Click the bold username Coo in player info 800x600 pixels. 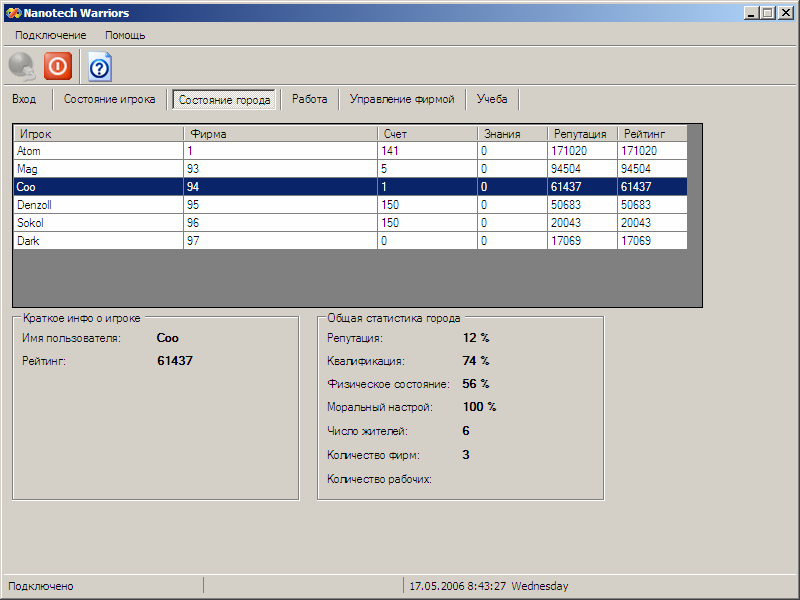167,338
